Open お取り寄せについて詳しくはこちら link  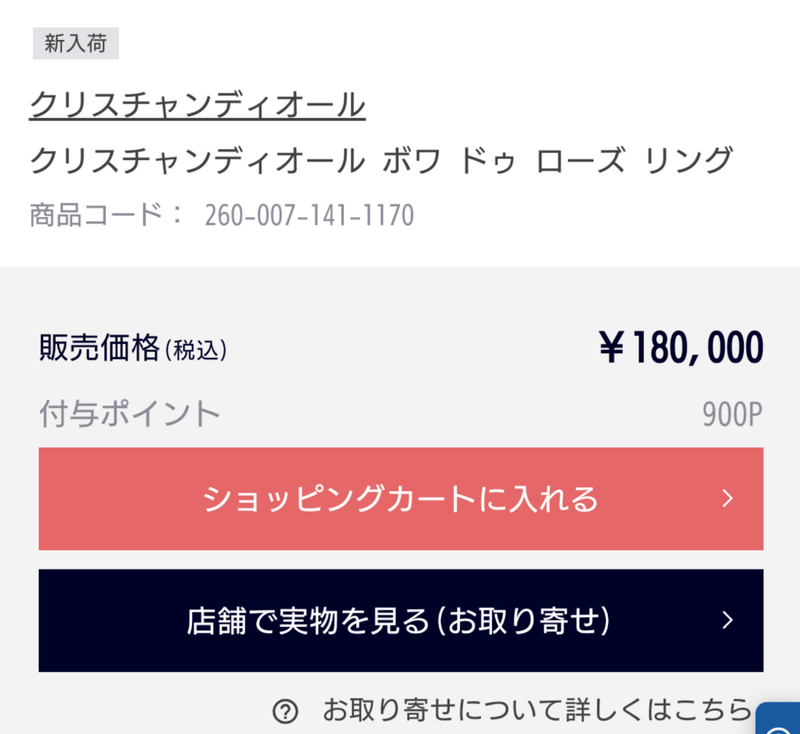click(x=536, y=711)
